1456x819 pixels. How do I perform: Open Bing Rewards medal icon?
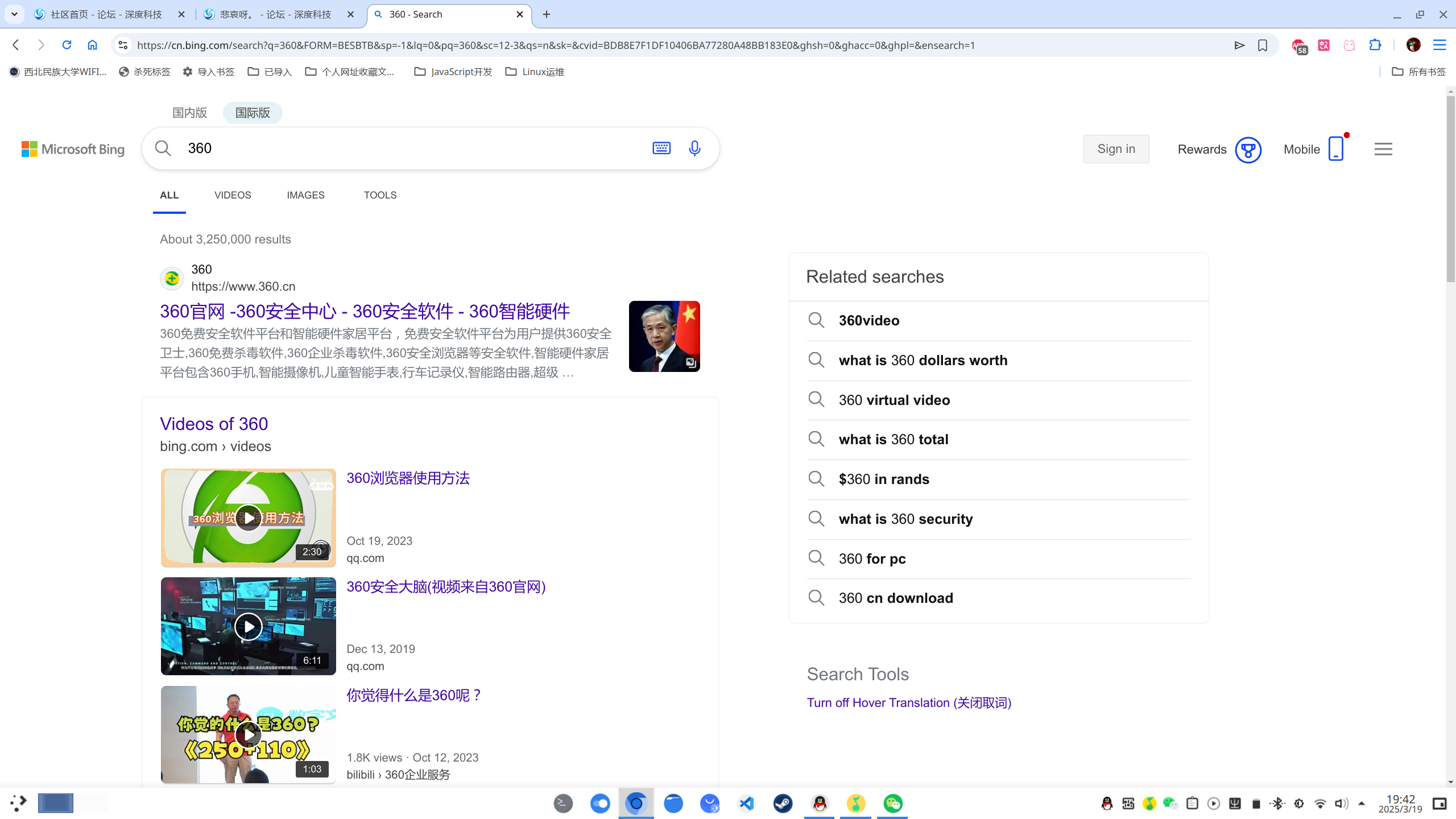(x=1248, y=150)
